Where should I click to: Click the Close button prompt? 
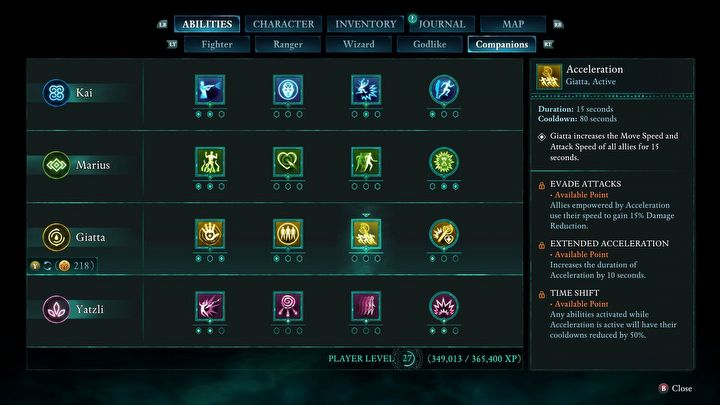click(x=675, y=388)
